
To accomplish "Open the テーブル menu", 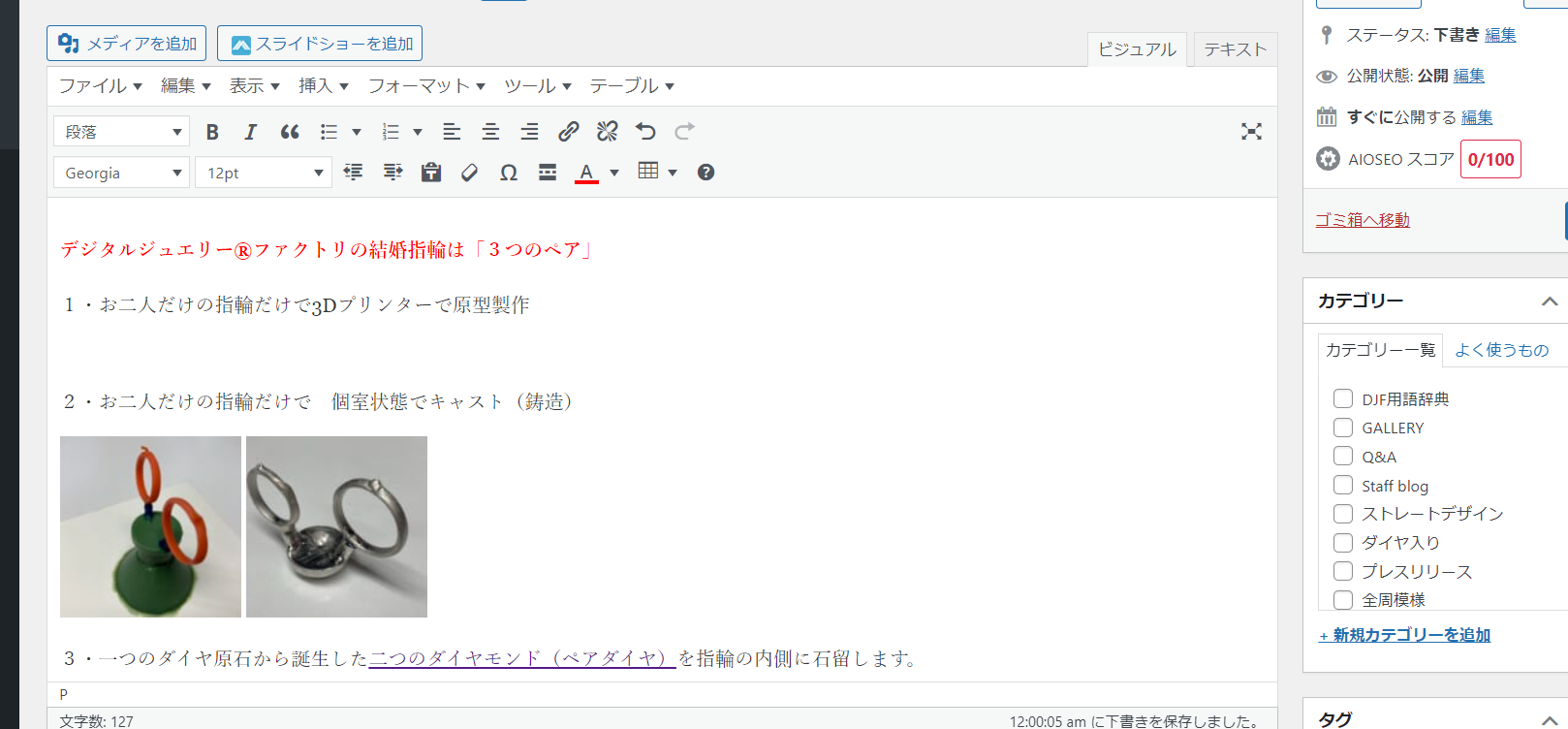I will (632, 86).
